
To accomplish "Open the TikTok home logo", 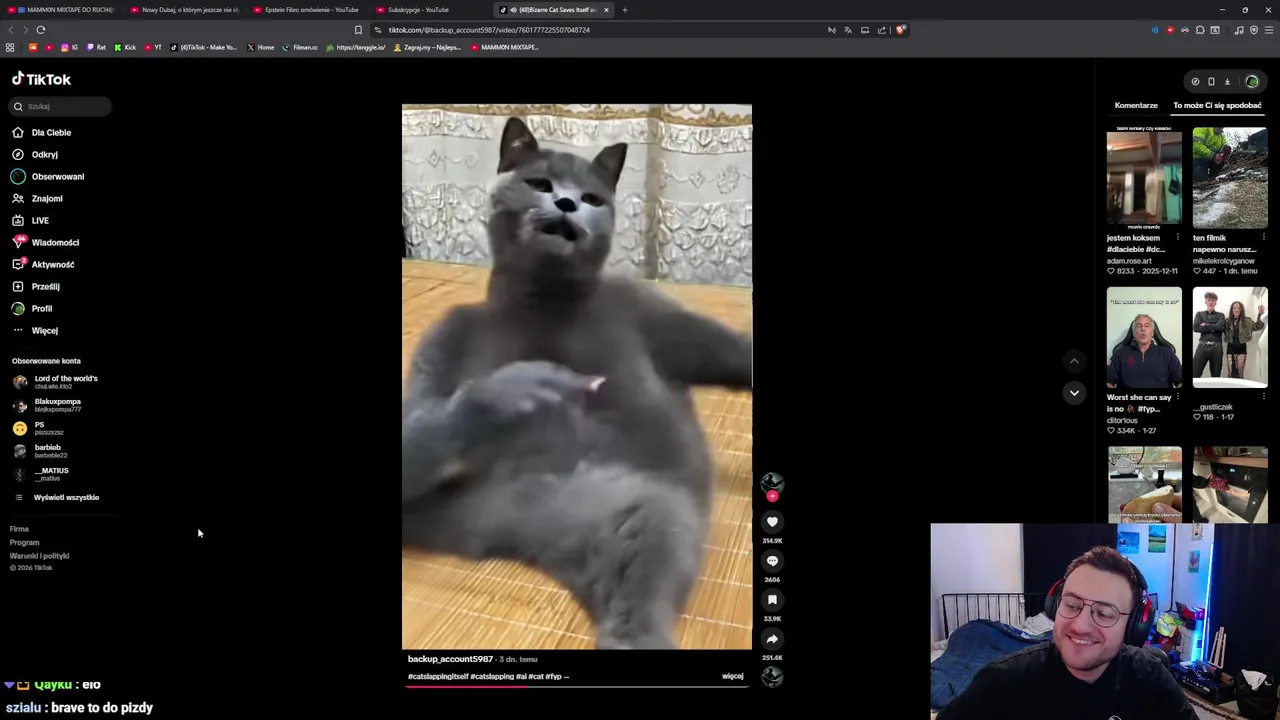I will 41,79.
